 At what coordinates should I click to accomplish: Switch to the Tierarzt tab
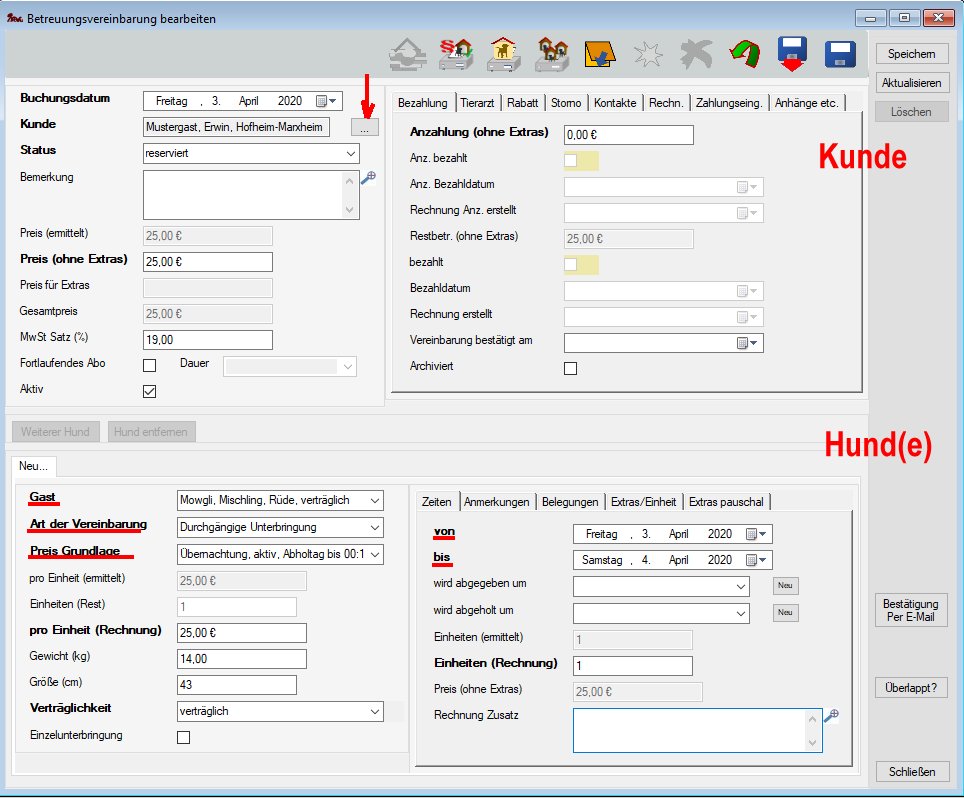click(x=479, y=103)
